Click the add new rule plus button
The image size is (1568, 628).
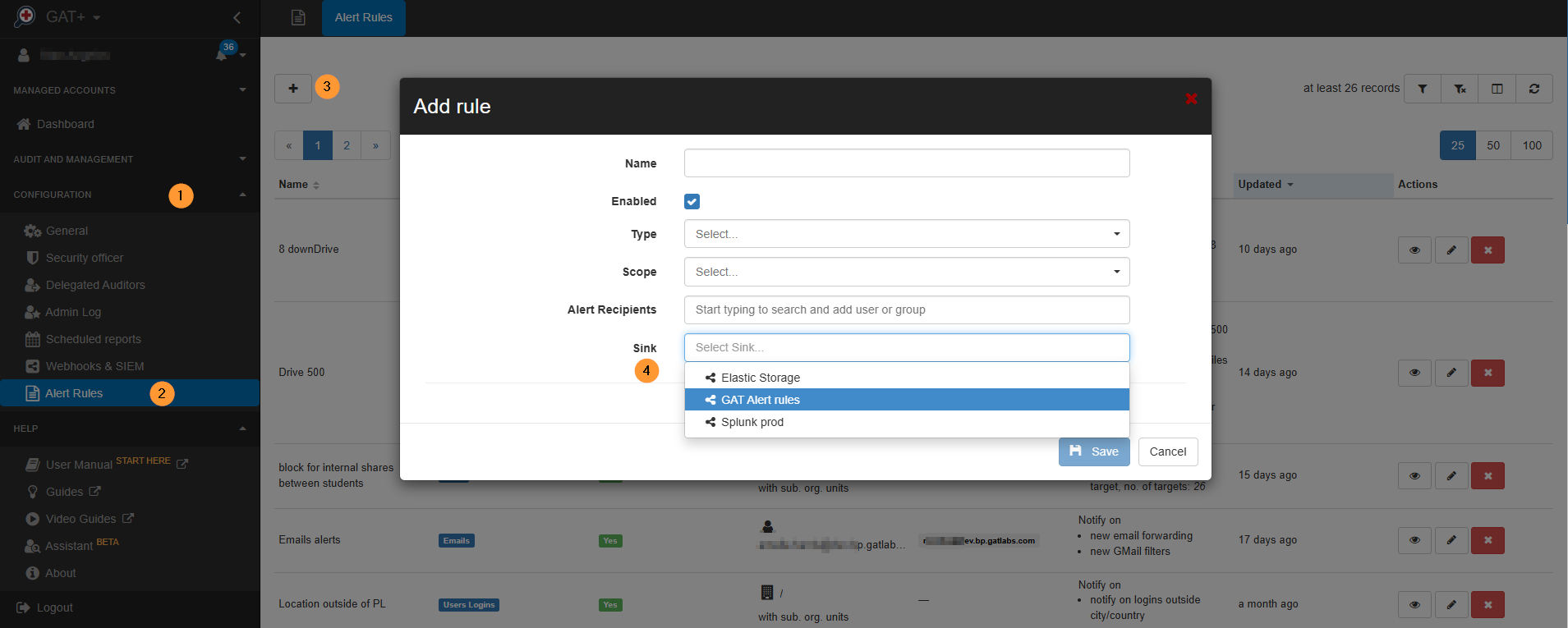(293, 88)
